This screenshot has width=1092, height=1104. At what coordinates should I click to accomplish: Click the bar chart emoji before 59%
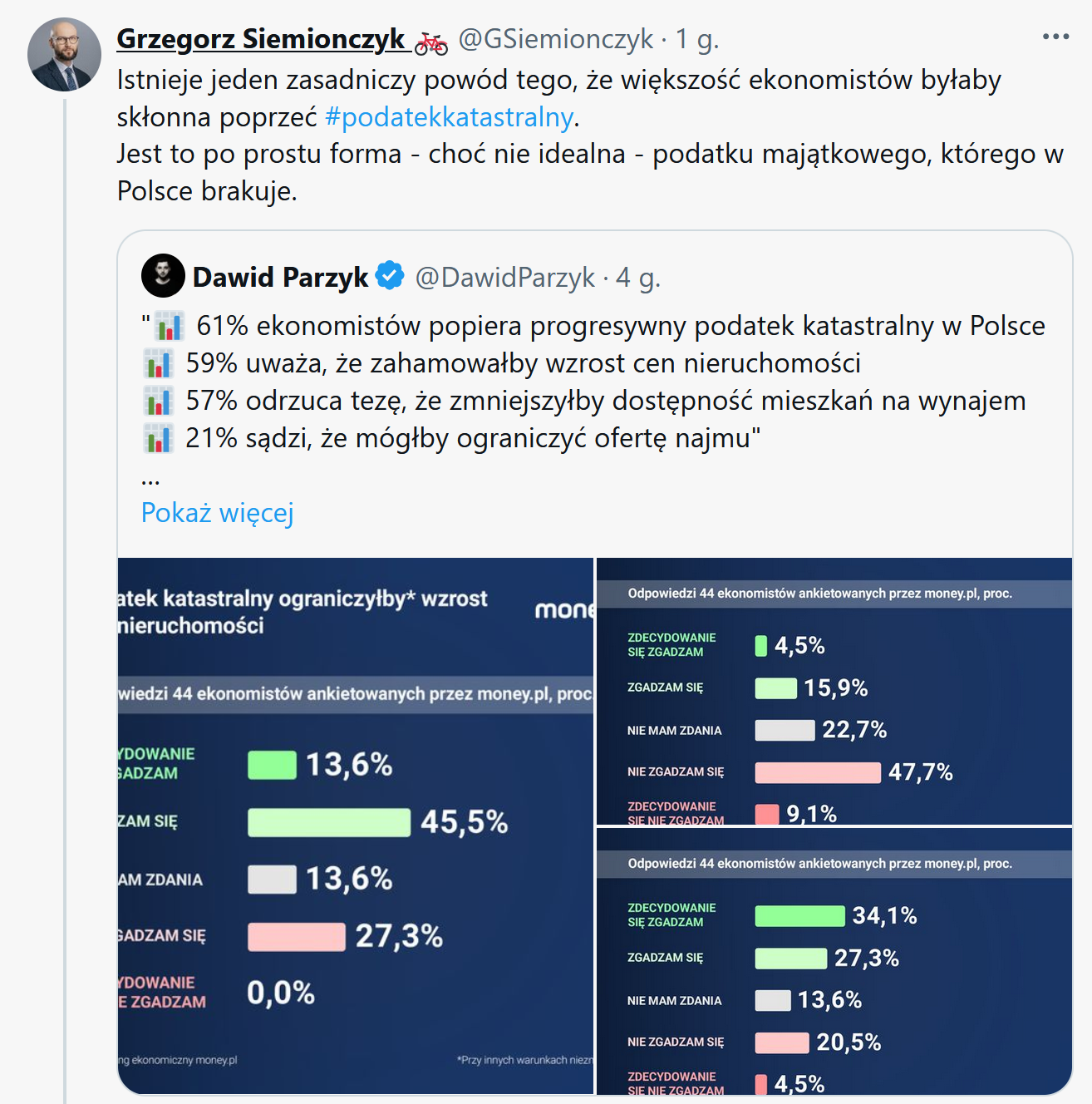click(x=158, y=363)
